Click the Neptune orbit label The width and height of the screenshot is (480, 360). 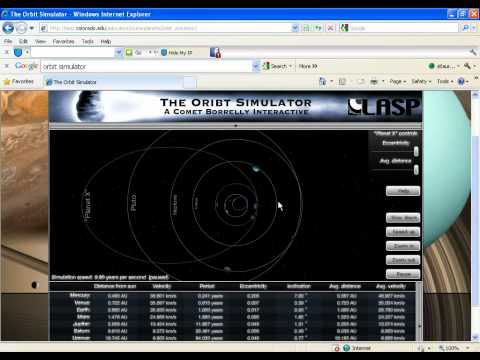click(175, 205)
